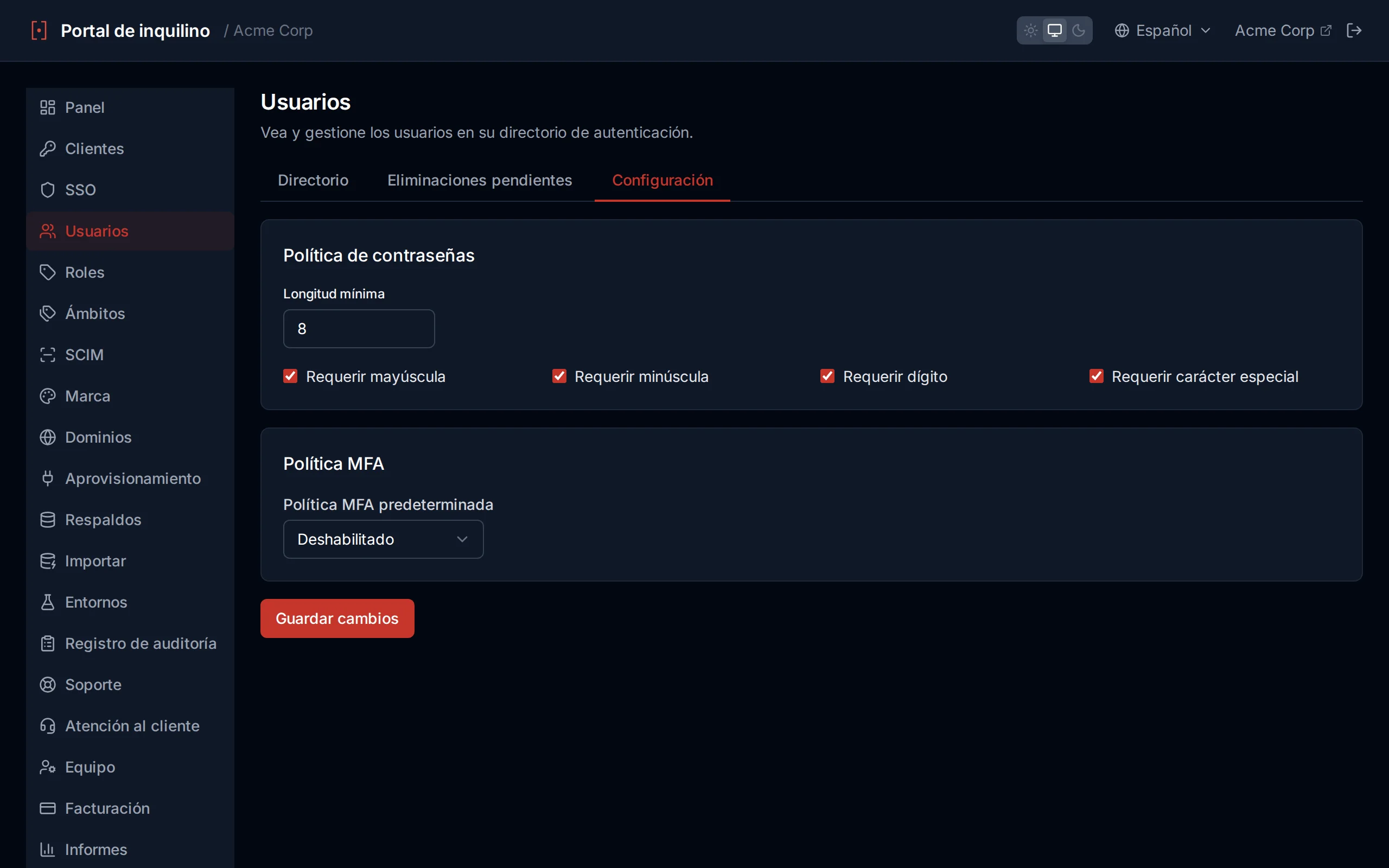The height and width of the screenshot is (868, 1389).
Task: Click the Portal de inquilino logo icon
Action: point(39,30)
